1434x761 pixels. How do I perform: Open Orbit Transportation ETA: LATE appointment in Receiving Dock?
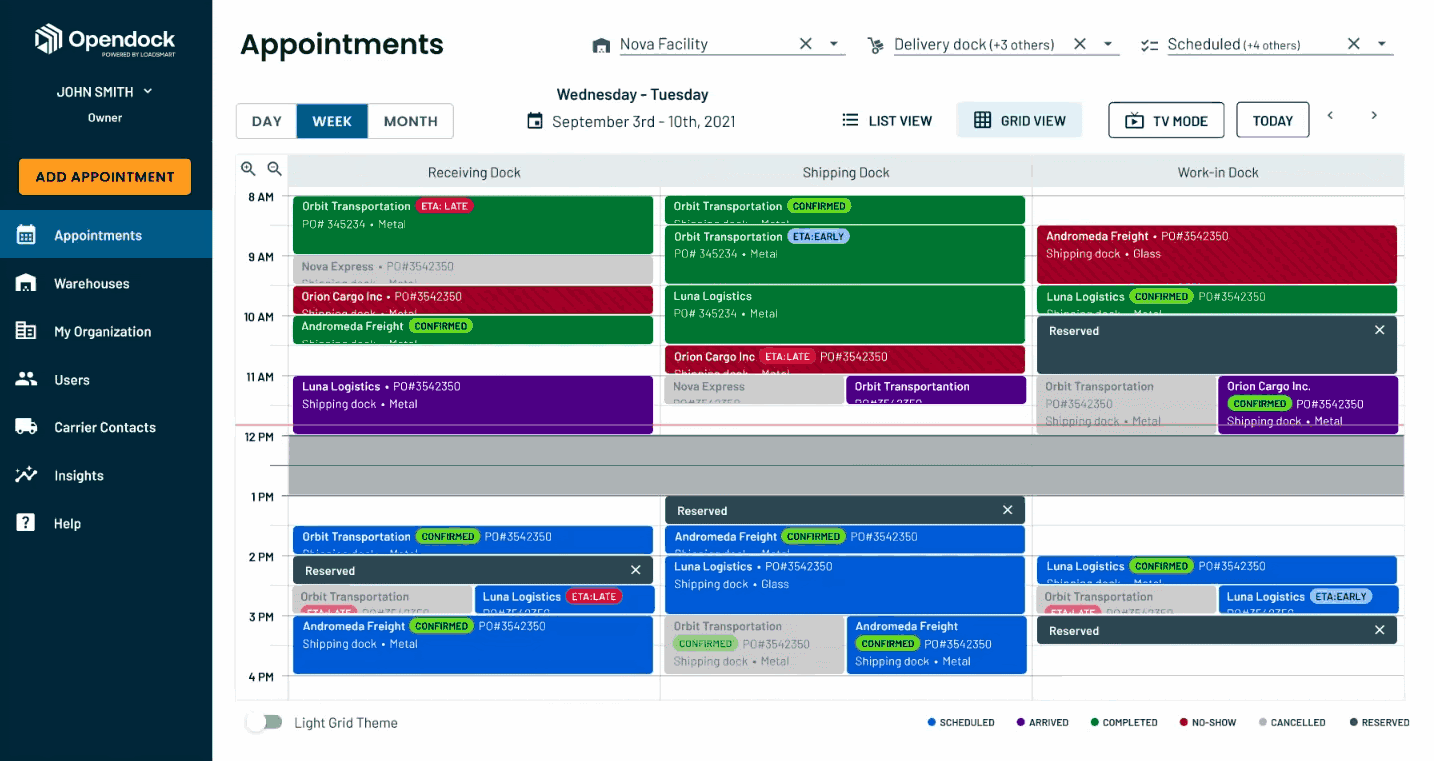[x=473, y=225]
